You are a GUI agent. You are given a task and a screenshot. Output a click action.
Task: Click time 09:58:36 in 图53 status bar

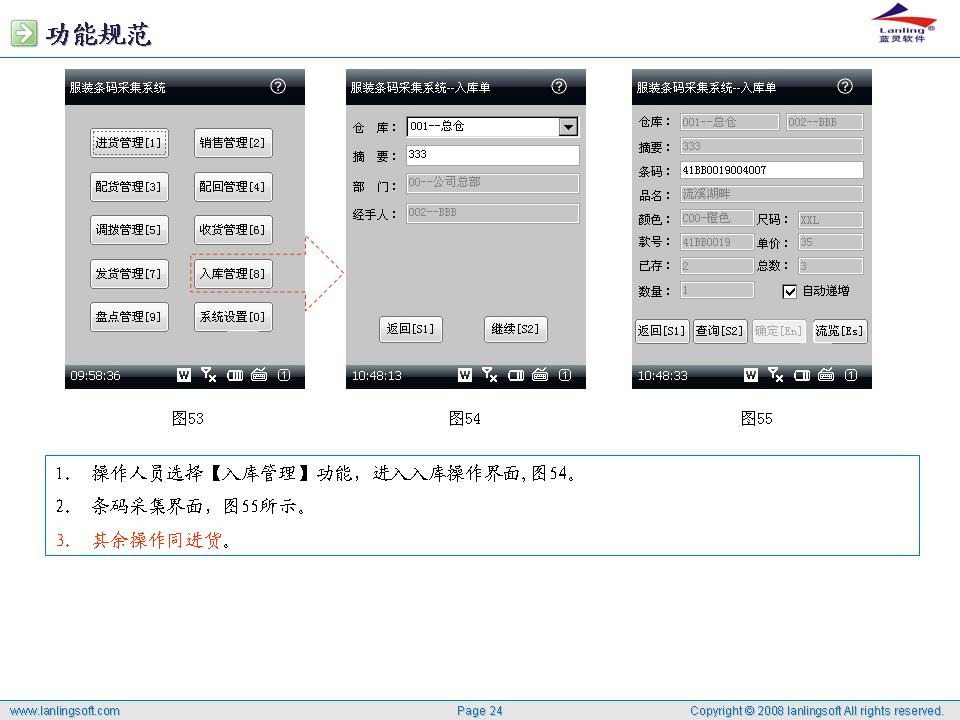[x=96, y=375]
